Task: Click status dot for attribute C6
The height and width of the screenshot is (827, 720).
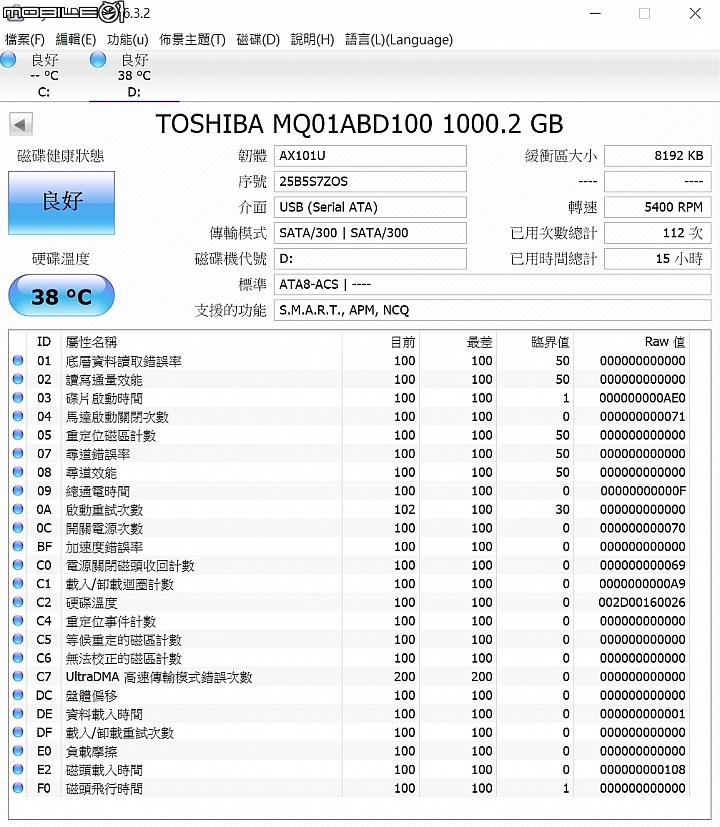Action: tap(18, 658)
